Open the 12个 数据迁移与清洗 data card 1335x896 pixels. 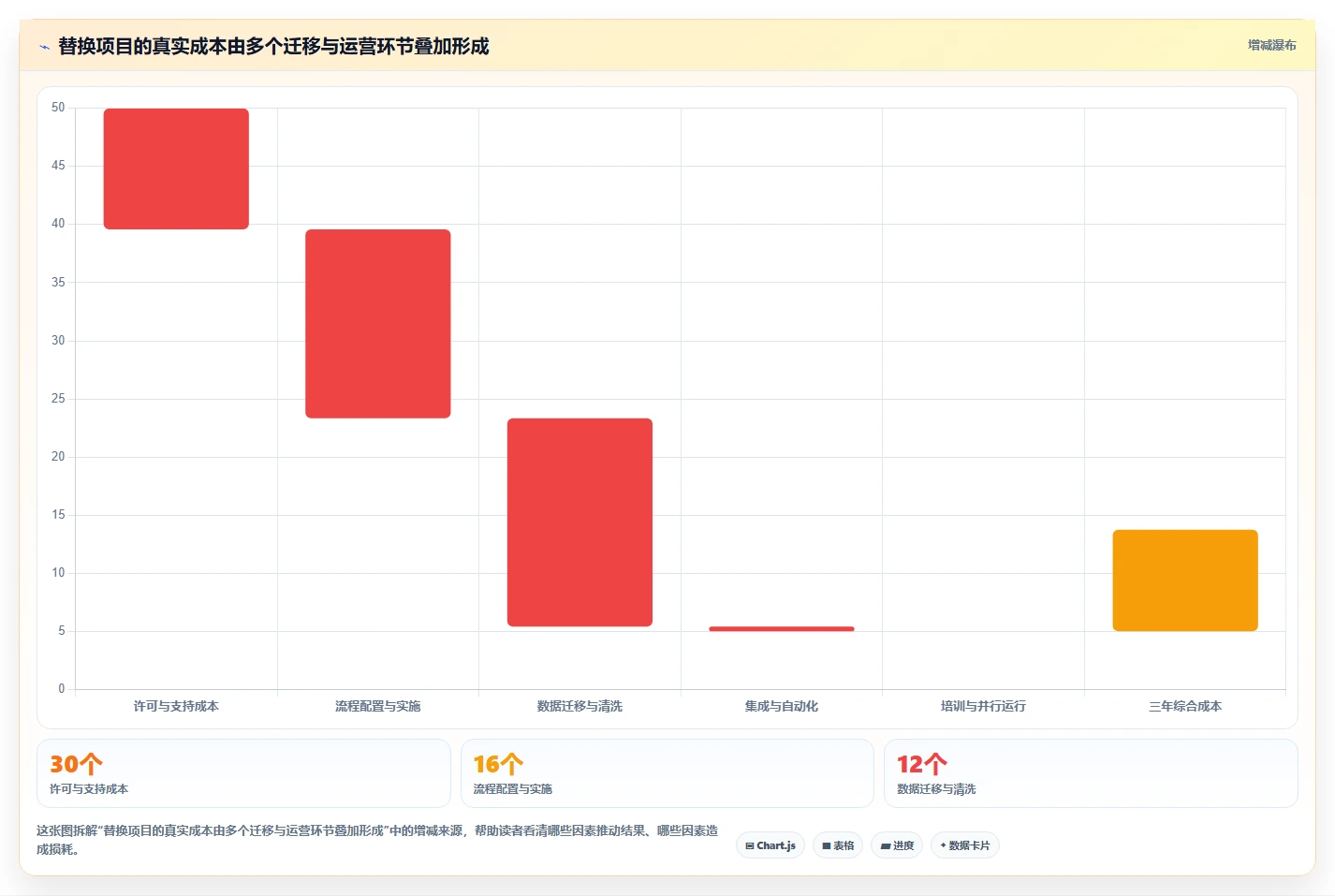[x=1091, y=773]
